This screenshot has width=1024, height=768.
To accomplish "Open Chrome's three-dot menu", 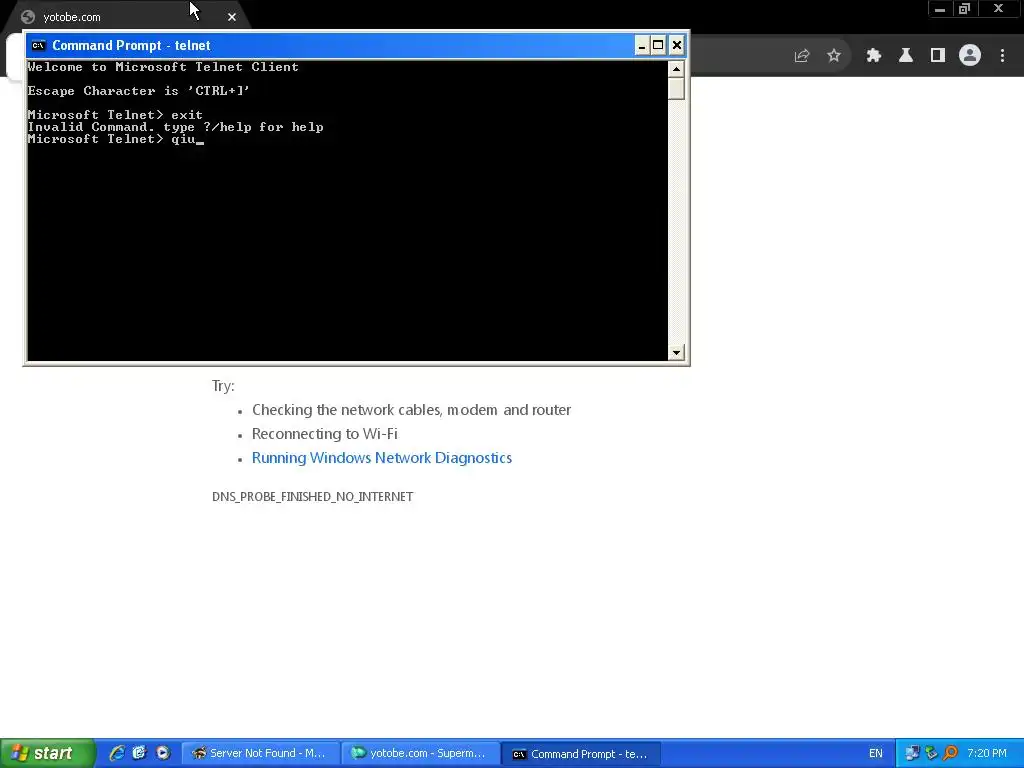I will (x=1002, y=56).
